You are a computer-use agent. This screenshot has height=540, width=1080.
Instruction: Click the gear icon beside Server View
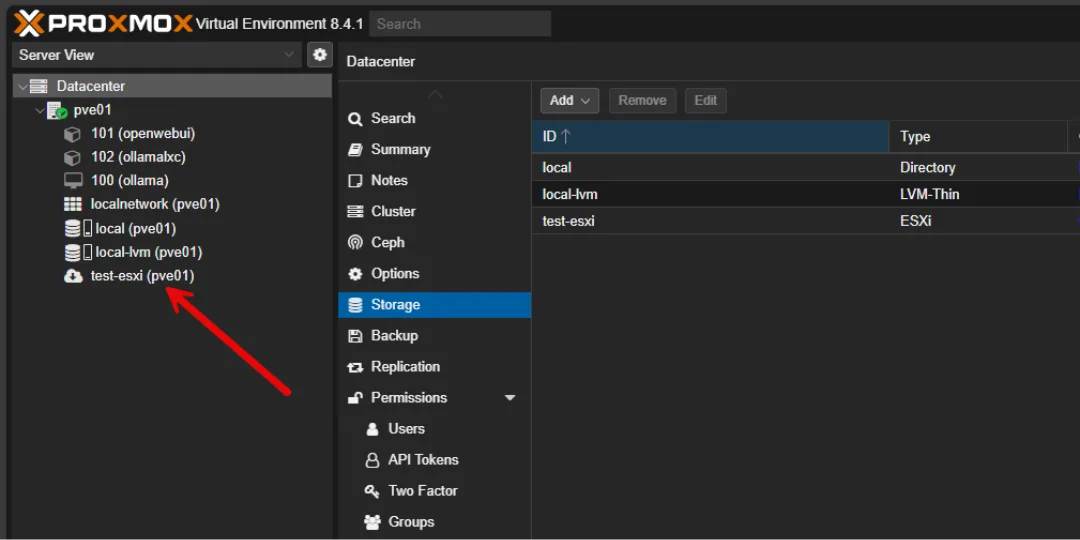320,55
